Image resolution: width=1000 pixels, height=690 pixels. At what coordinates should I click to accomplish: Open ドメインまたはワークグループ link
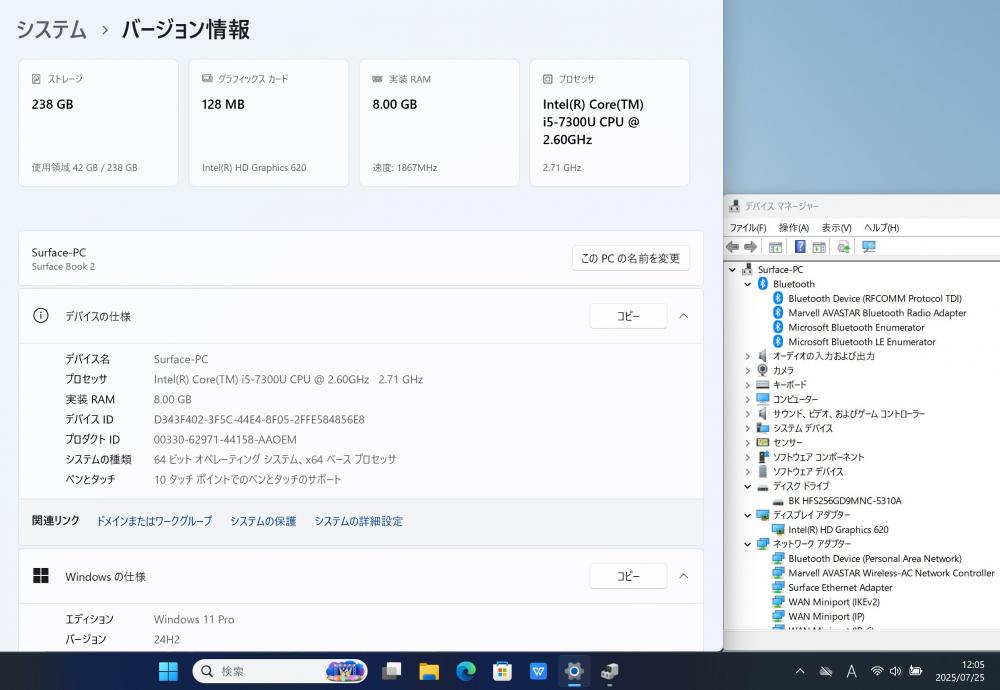[154, 521]
